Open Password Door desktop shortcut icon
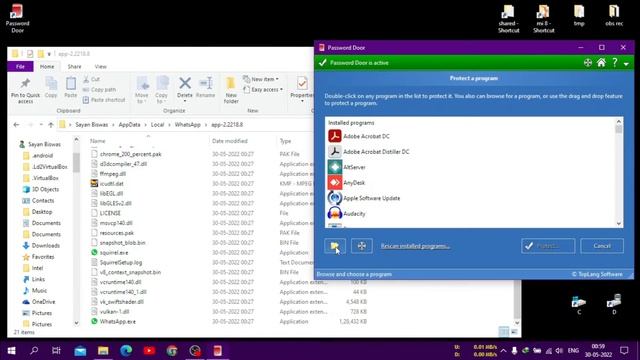Viewport: 640px width, 360px height. pyautogui.click(x=17, y=18)
